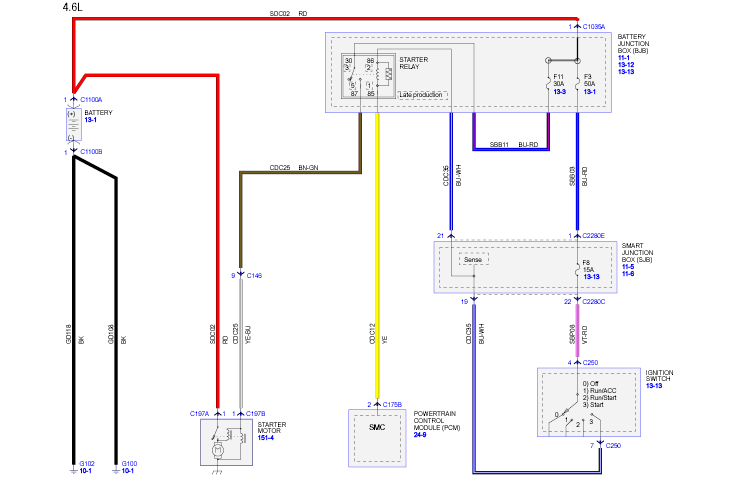Select connector label C197B

click(255, 414)
